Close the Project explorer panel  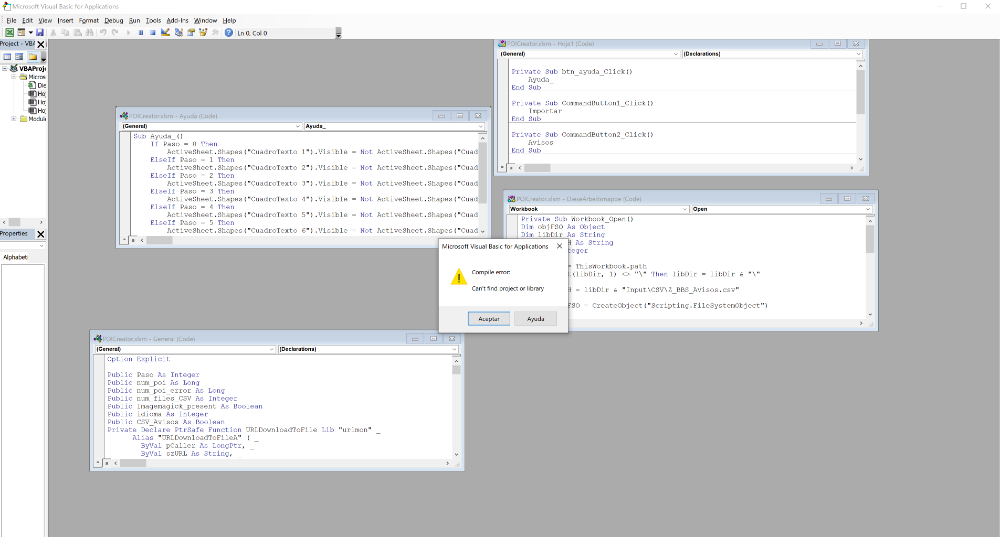pyautogui.click(x=41, y=44)
